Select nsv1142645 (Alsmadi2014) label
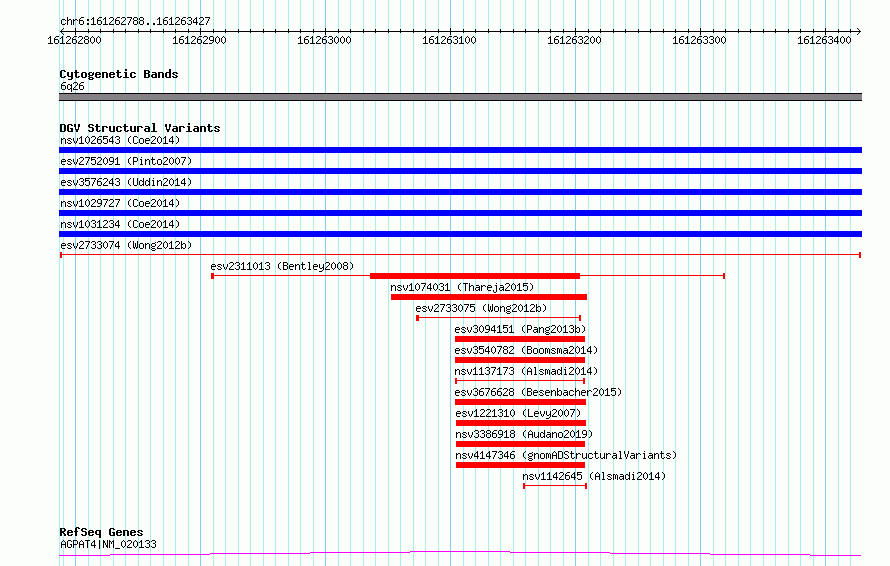This screenshot has height=566, width=890. coord(594,476)
